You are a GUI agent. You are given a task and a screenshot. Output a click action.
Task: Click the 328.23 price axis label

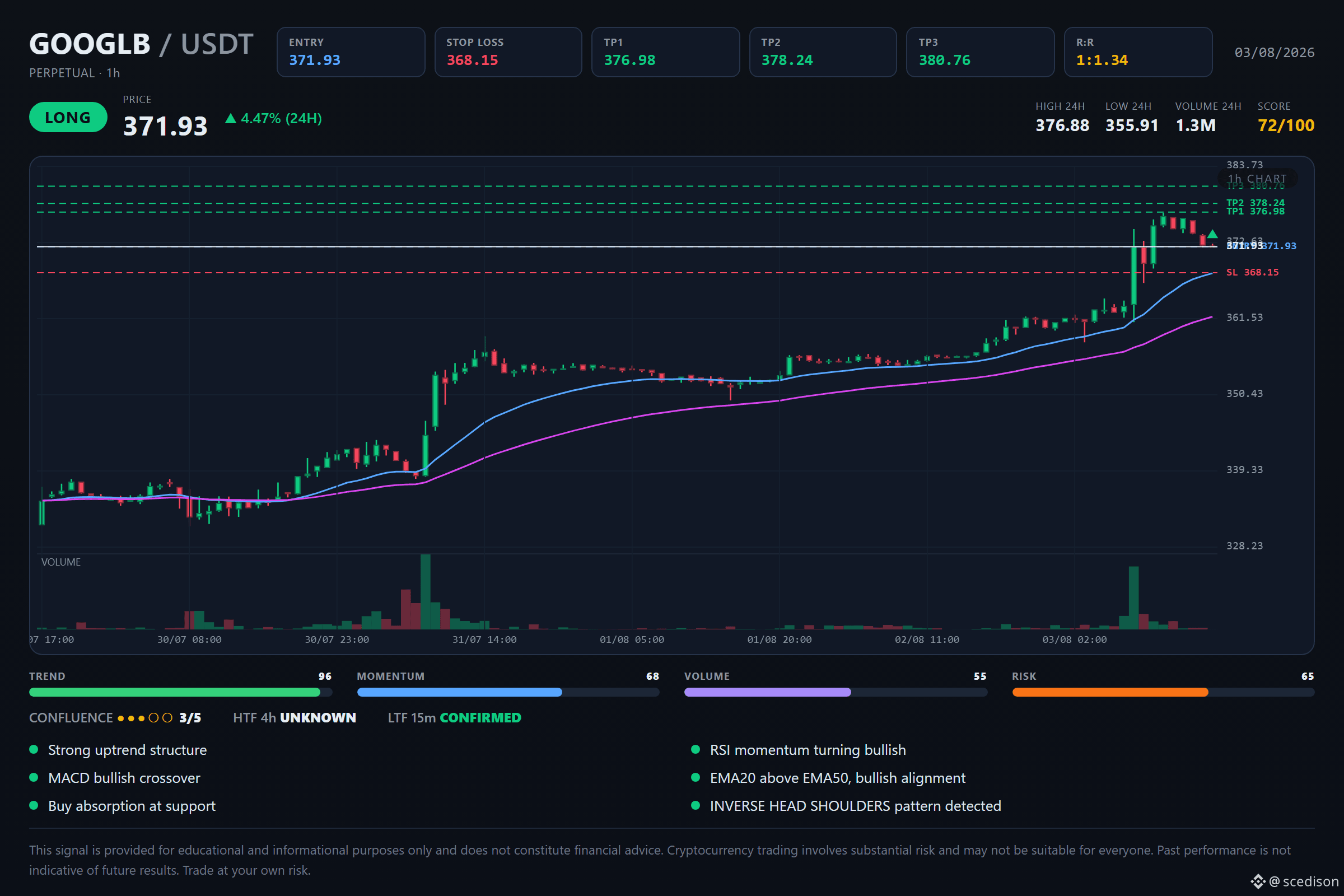coord(1244,545)
